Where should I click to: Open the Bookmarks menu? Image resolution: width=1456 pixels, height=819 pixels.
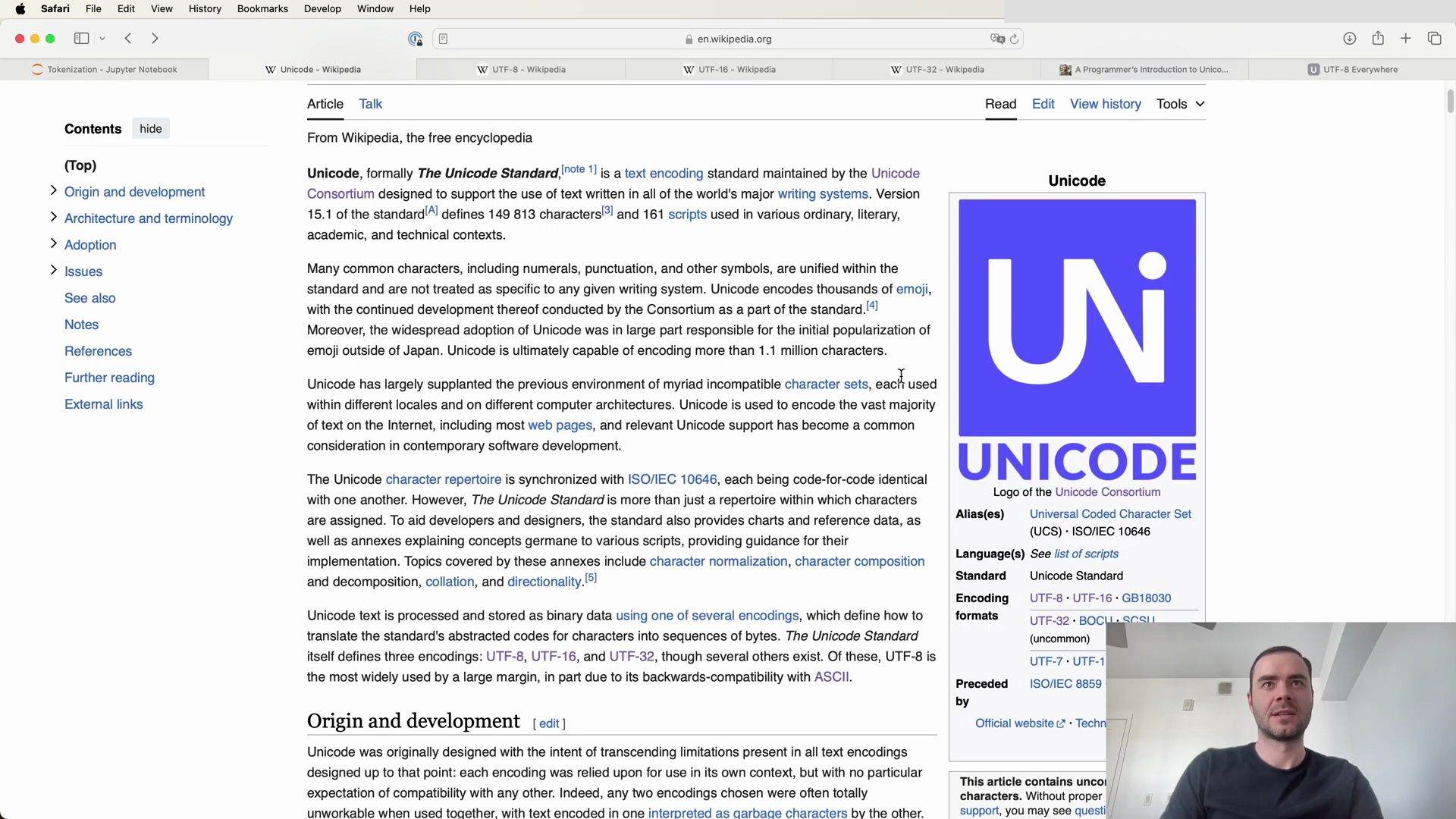262,9
